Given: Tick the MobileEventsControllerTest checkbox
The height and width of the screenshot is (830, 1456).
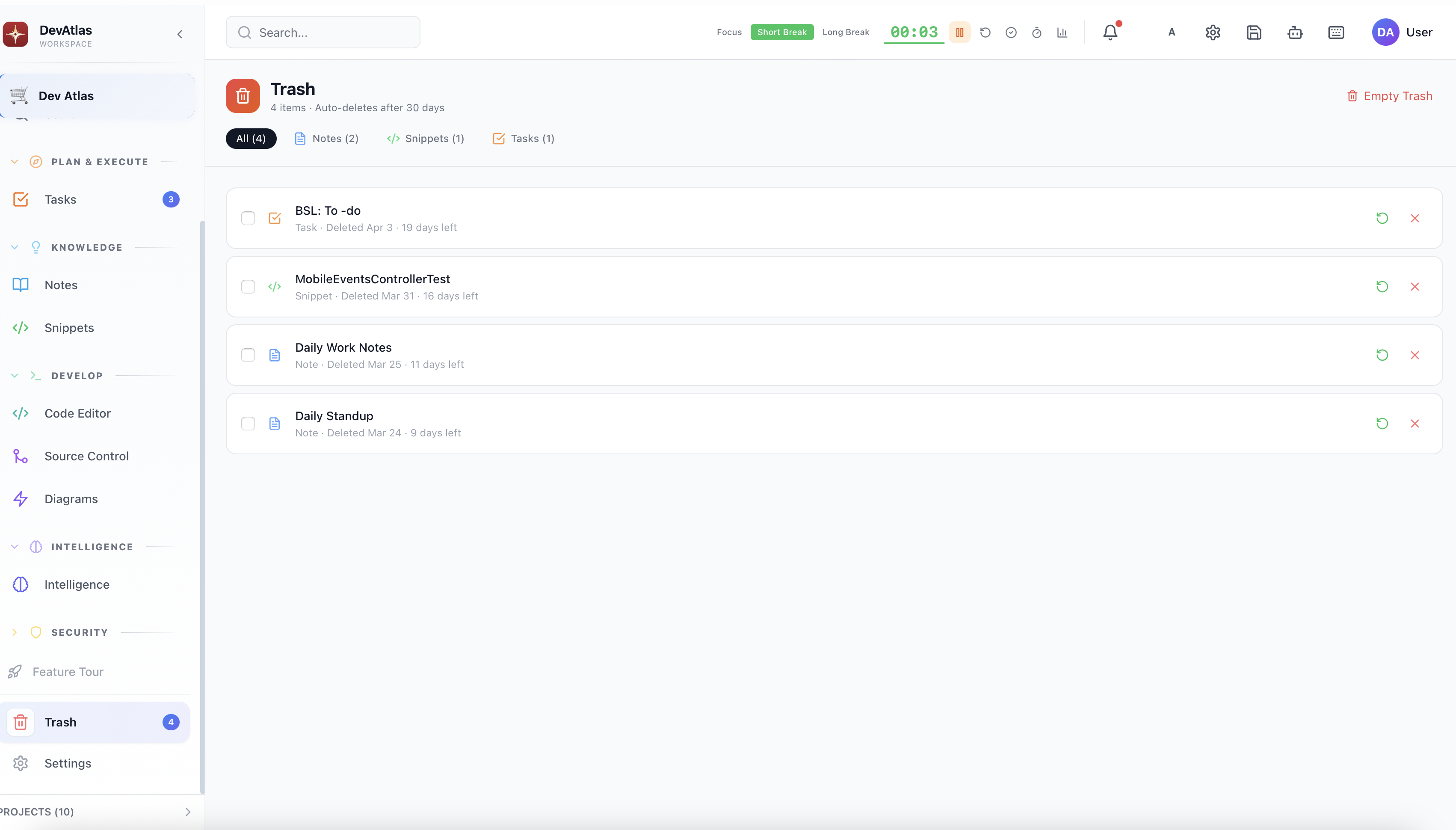Looking at the screenshot, I should [x=248, y=287].
